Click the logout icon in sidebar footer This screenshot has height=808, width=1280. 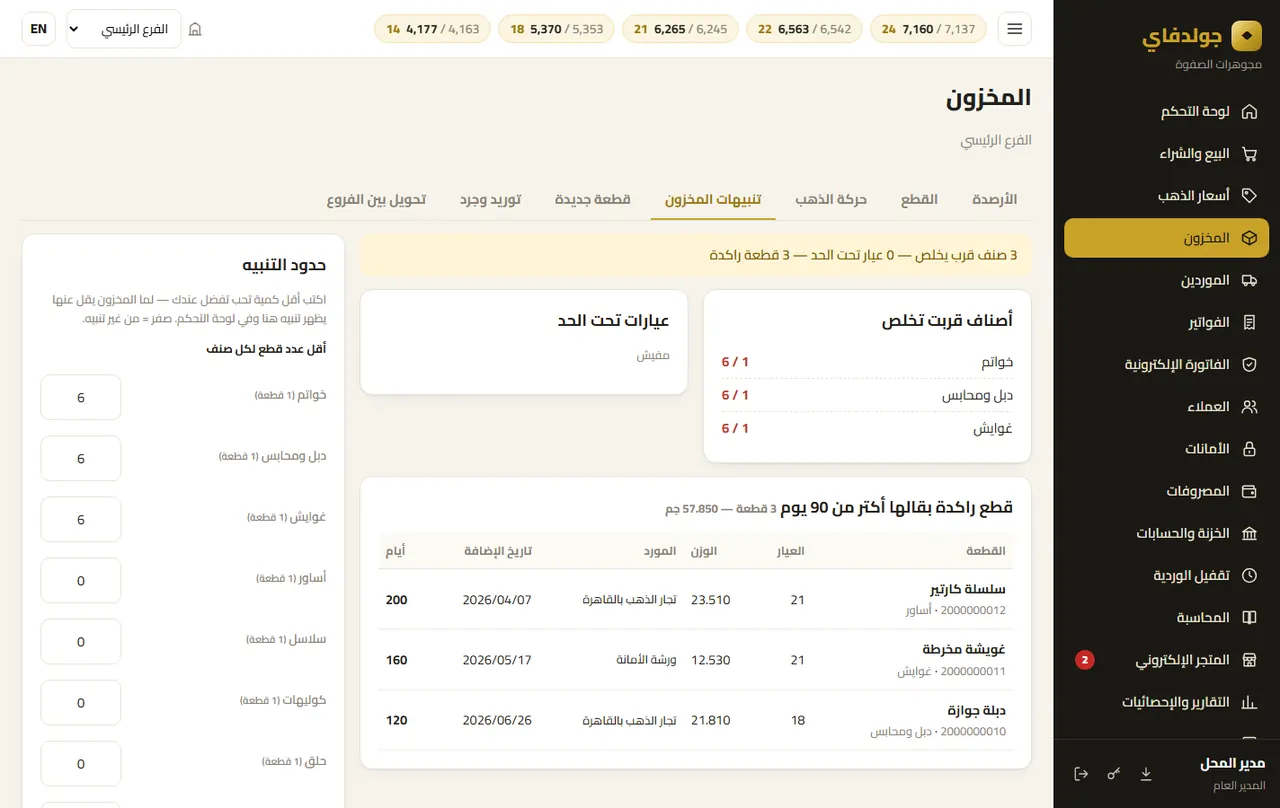pyautogui.click(x=1081, y=774)
